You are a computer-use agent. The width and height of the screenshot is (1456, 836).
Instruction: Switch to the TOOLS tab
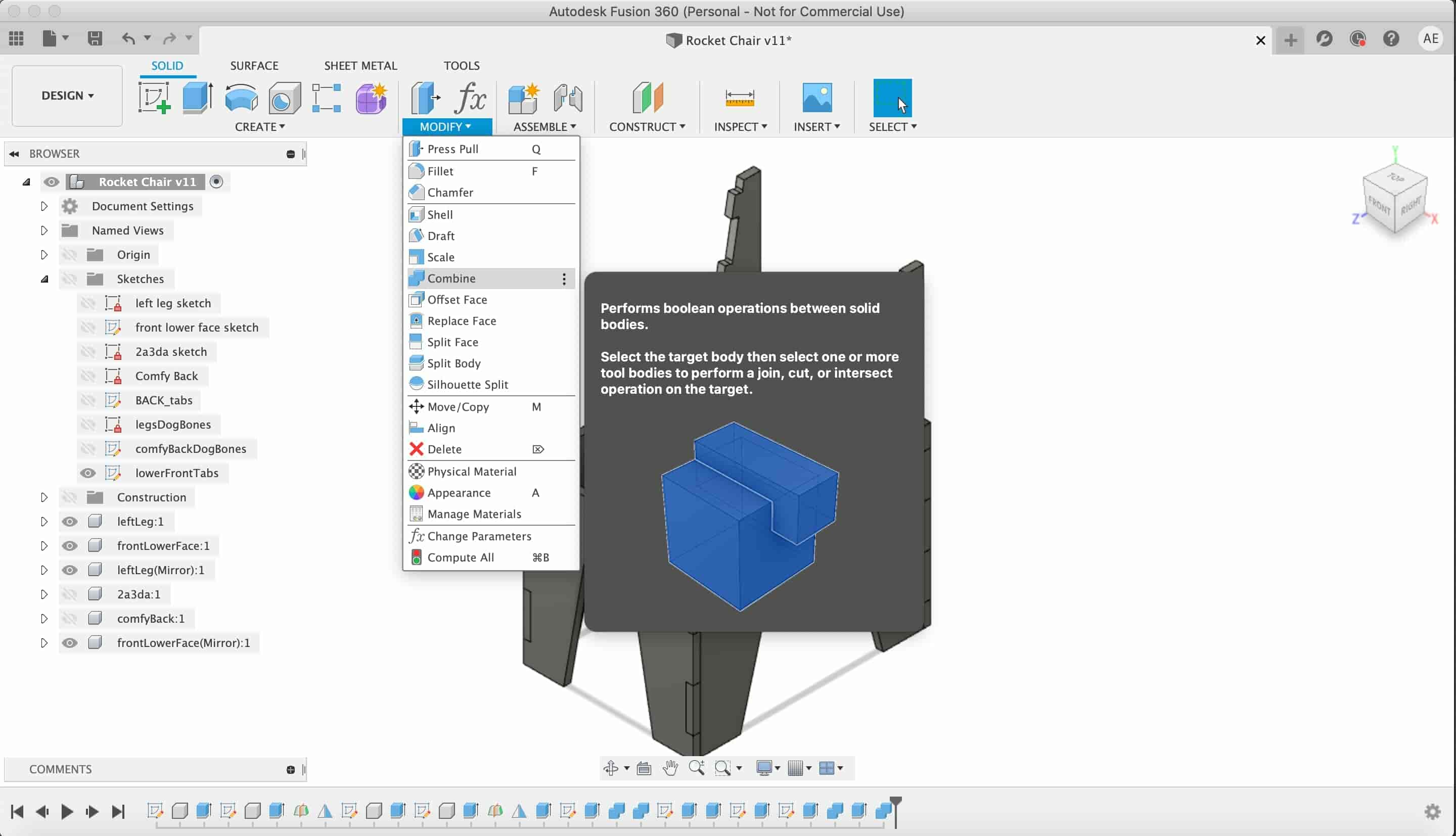[462, 66]
